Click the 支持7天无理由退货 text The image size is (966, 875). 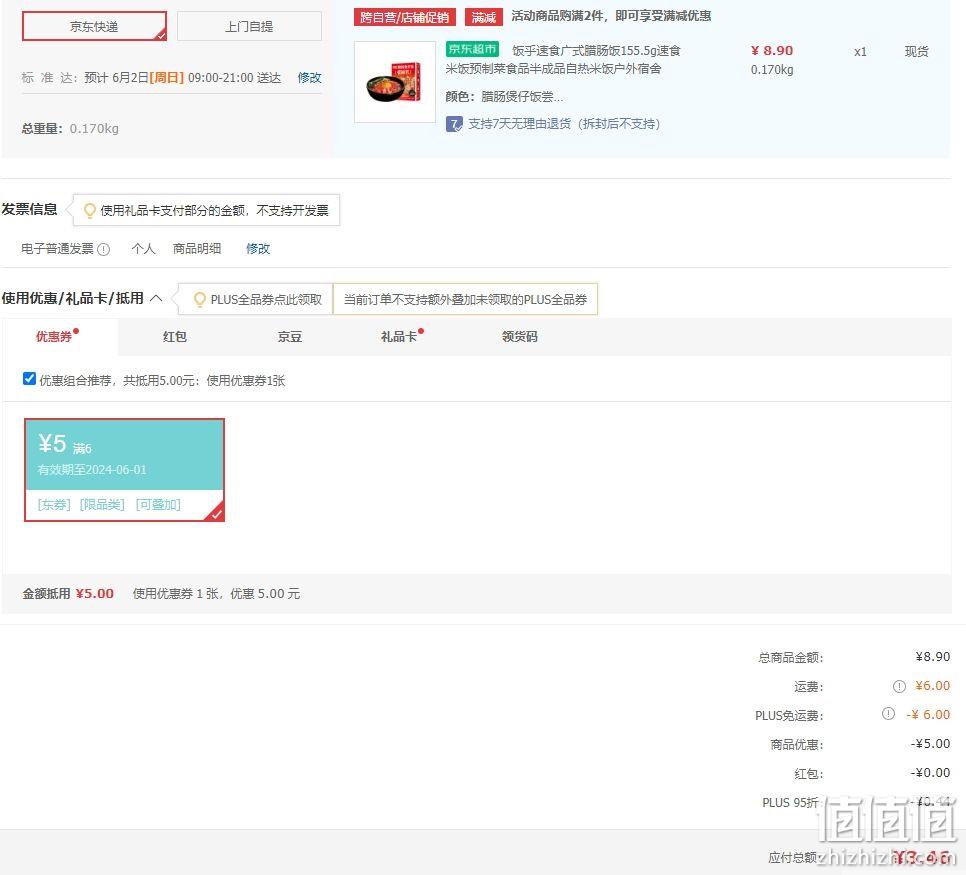coord(564,124)
